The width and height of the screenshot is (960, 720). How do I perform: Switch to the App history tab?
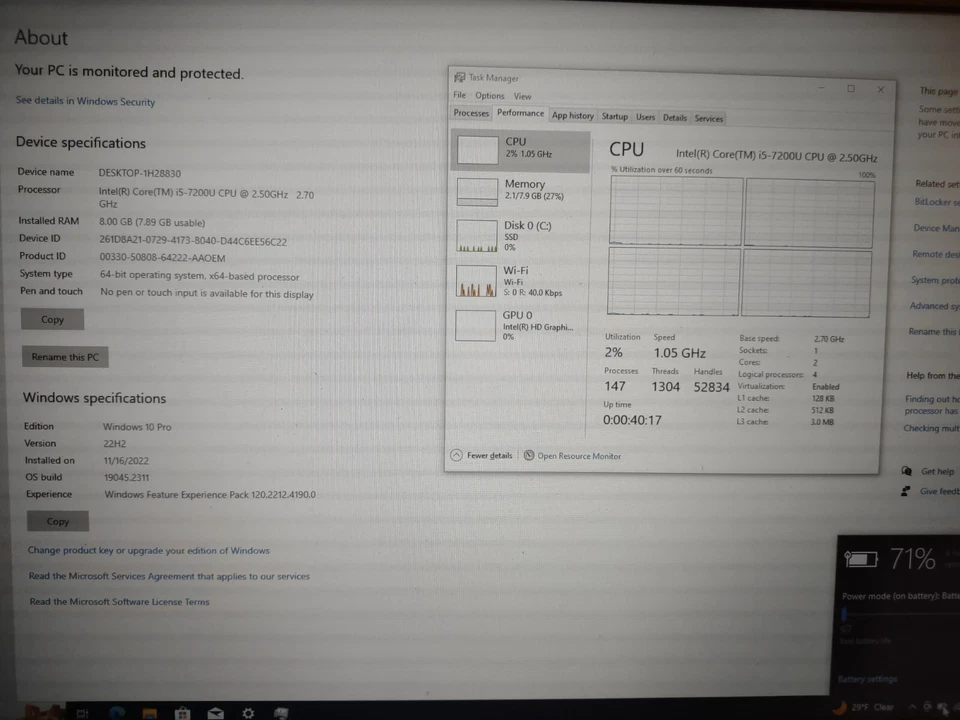point(572,115)
